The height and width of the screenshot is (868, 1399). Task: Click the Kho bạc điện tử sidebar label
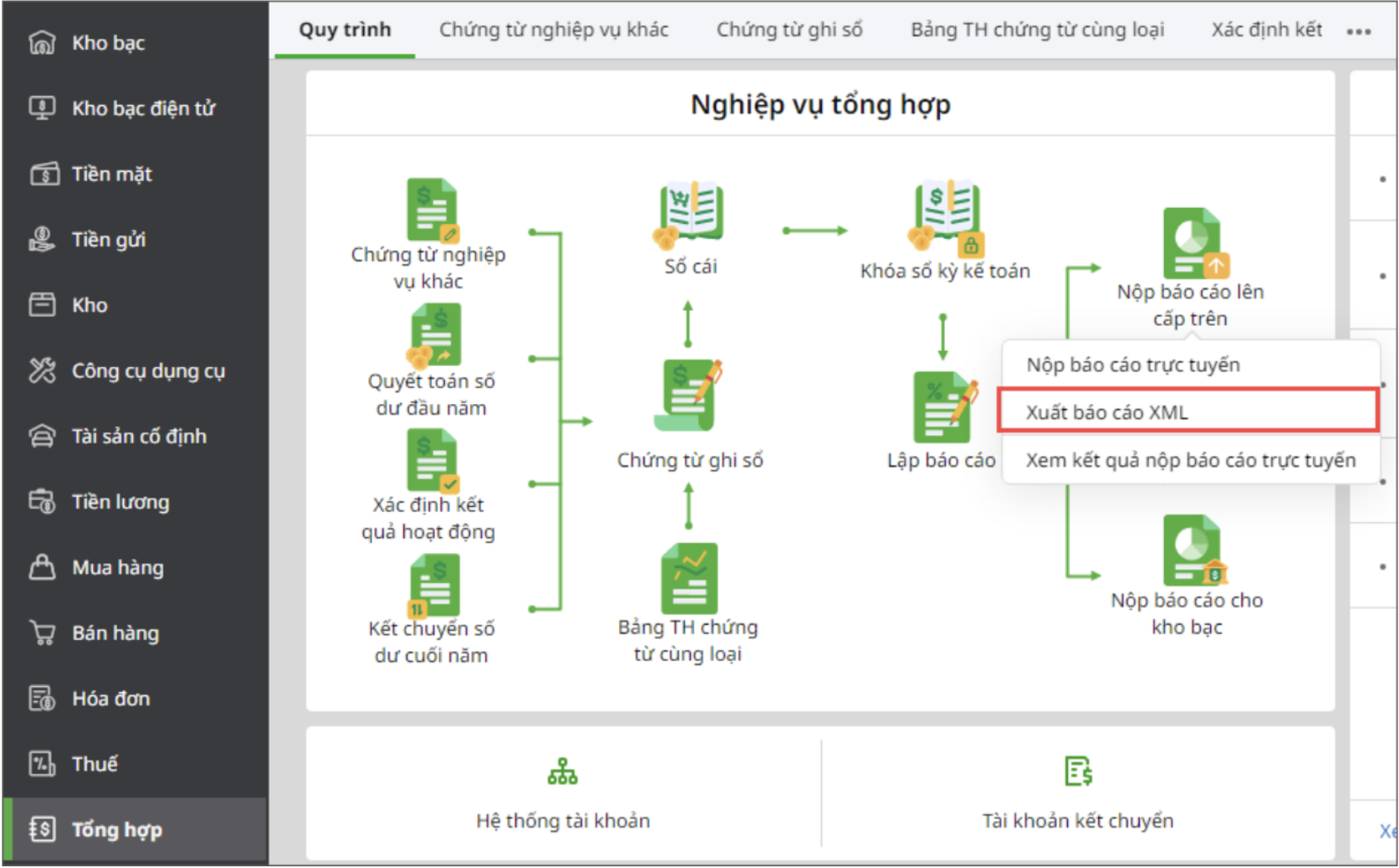[143, 108]
